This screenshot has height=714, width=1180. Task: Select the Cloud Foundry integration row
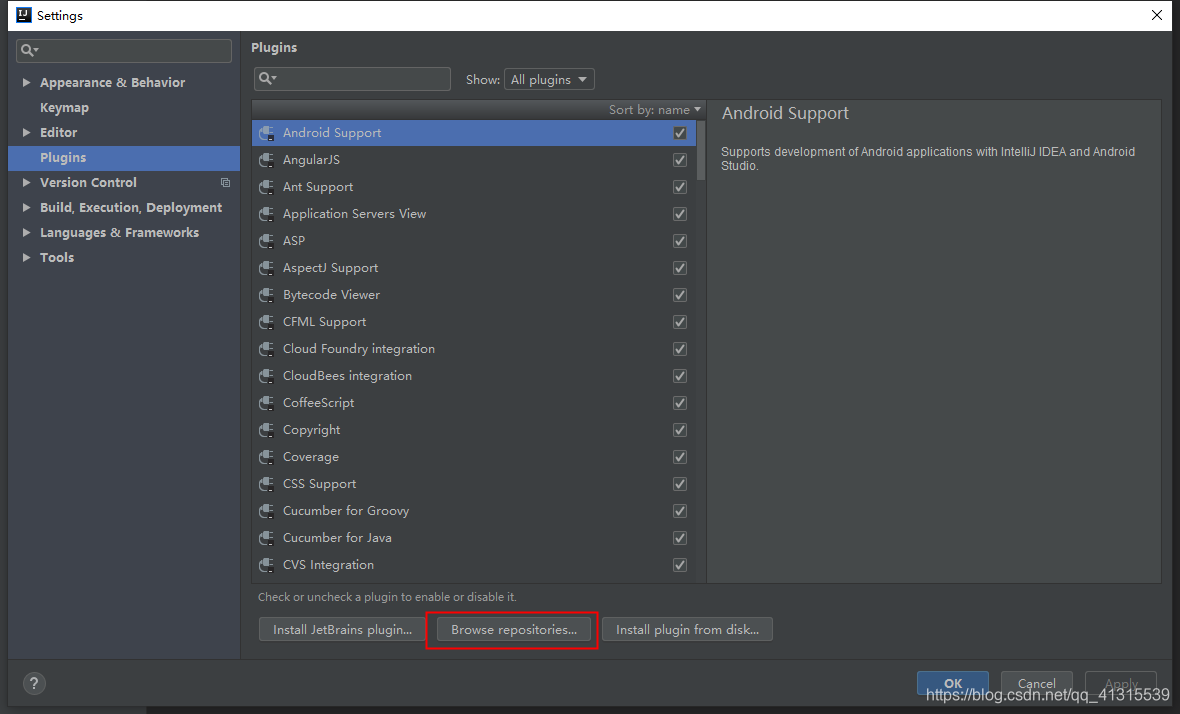click(x=474, y=349)
